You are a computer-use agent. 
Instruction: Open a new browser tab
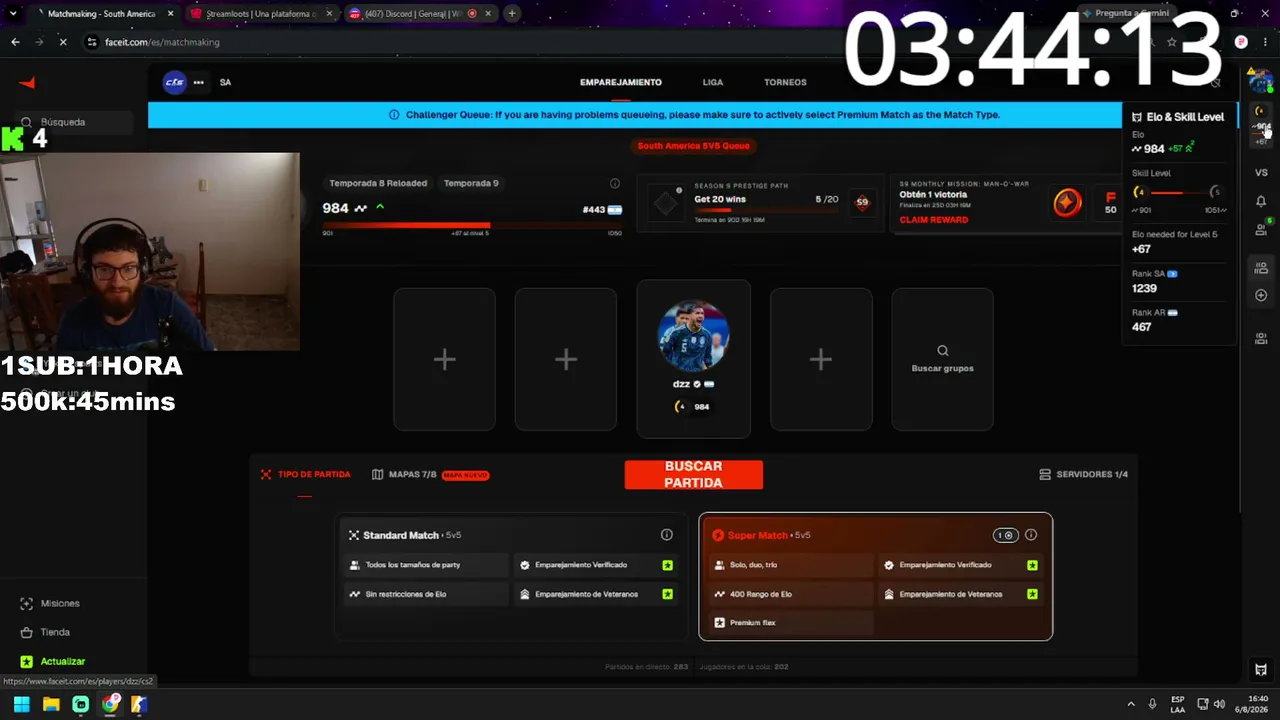point(512,14)
